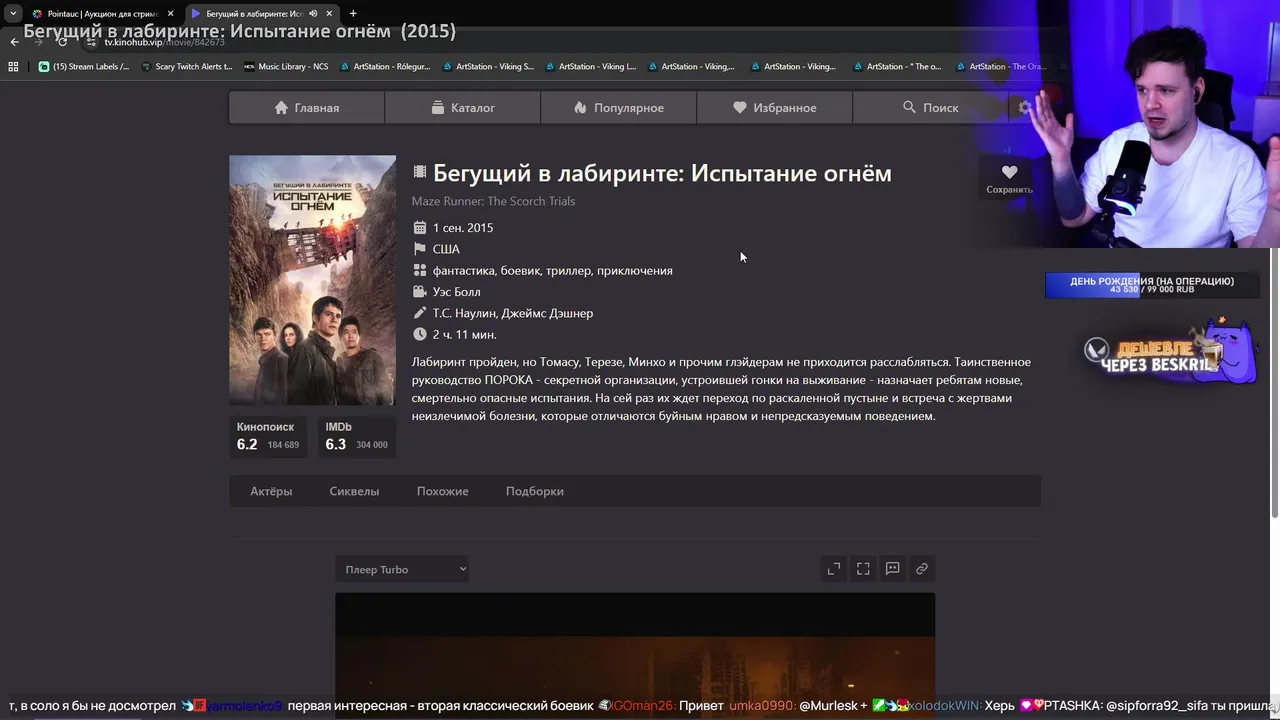Image resolution: width=1280 pixels, height=720 pixels.
Task: Switch to the Подборки tab
Action: coord(535,491)
